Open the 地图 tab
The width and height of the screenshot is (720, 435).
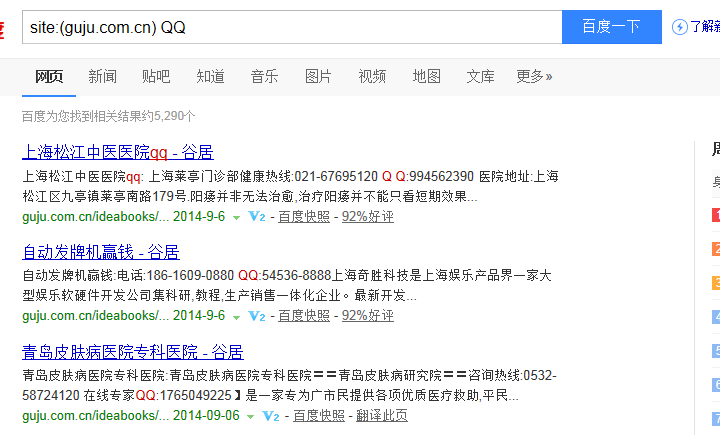click(427, 76)
